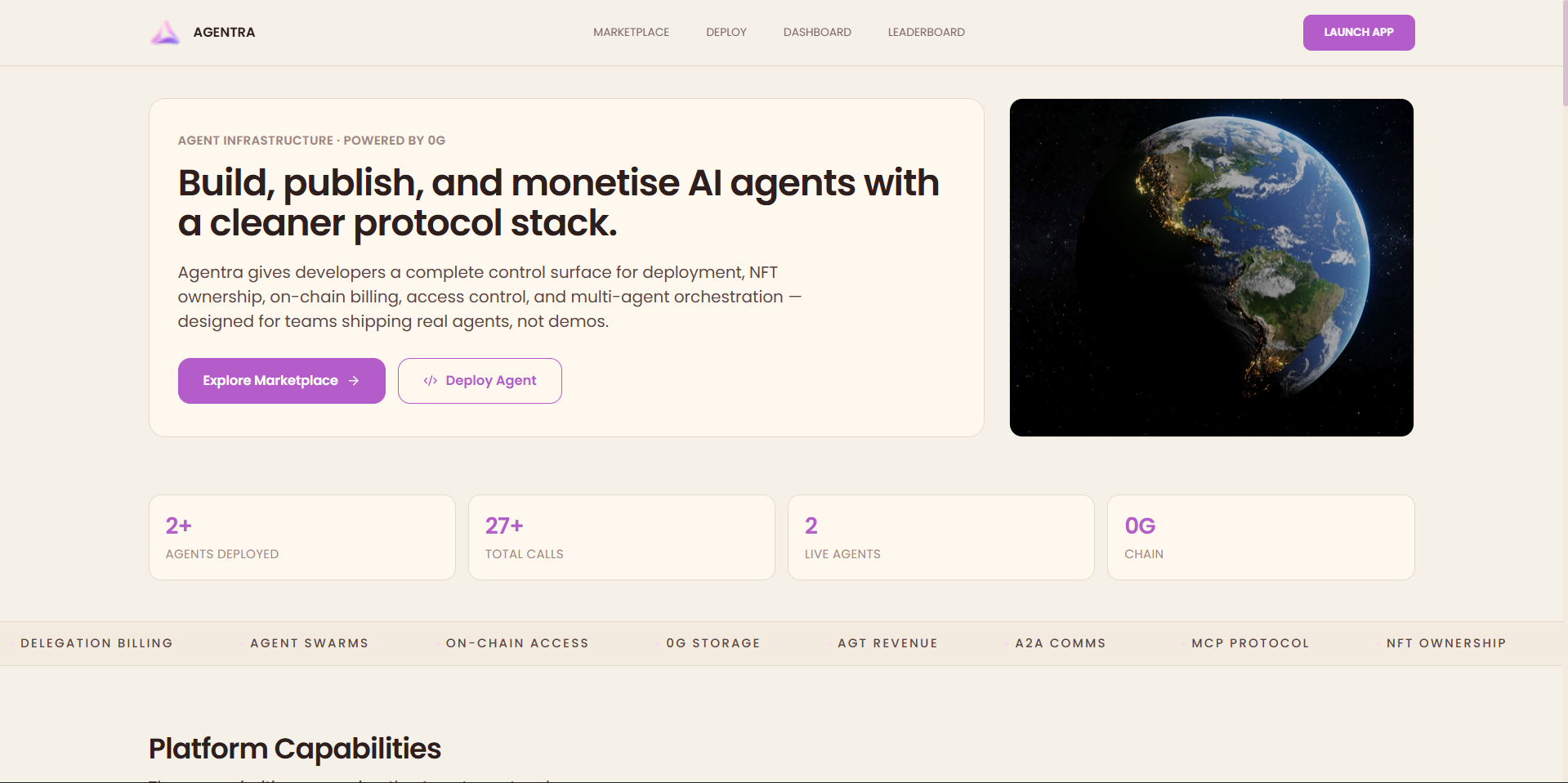Click the AGENT SWARMS ticker text
The image size is (1568, 783).
[309, 643]
